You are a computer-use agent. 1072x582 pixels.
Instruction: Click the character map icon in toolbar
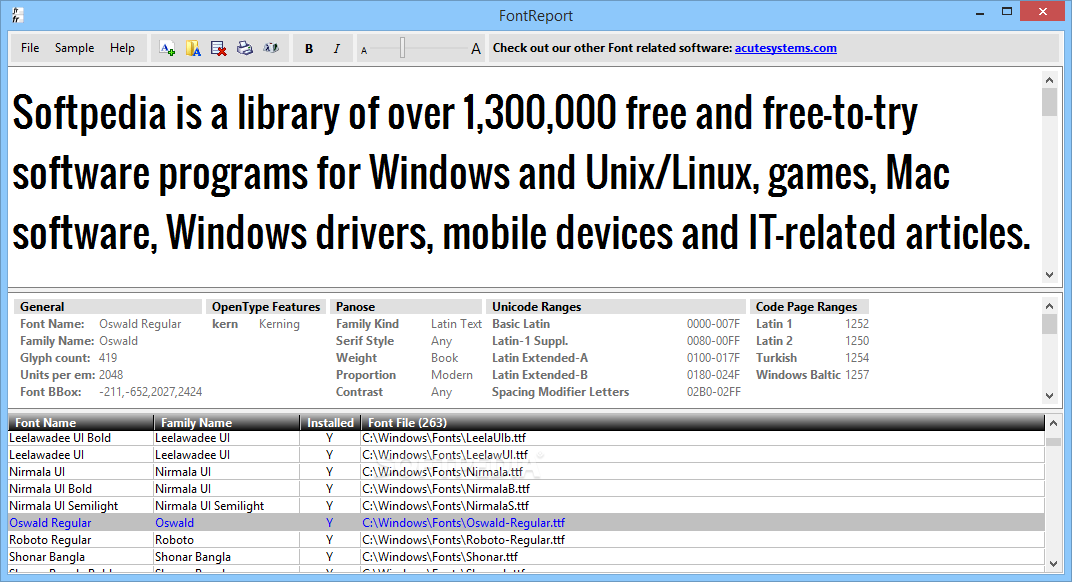(x=271, y=48)
